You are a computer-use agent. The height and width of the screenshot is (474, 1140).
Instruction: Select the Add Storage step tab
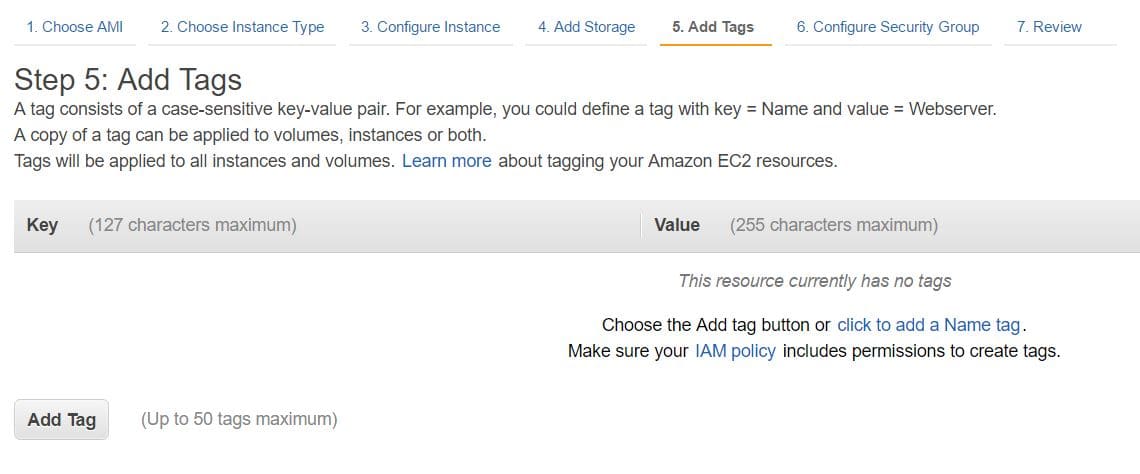pos(586,27)
